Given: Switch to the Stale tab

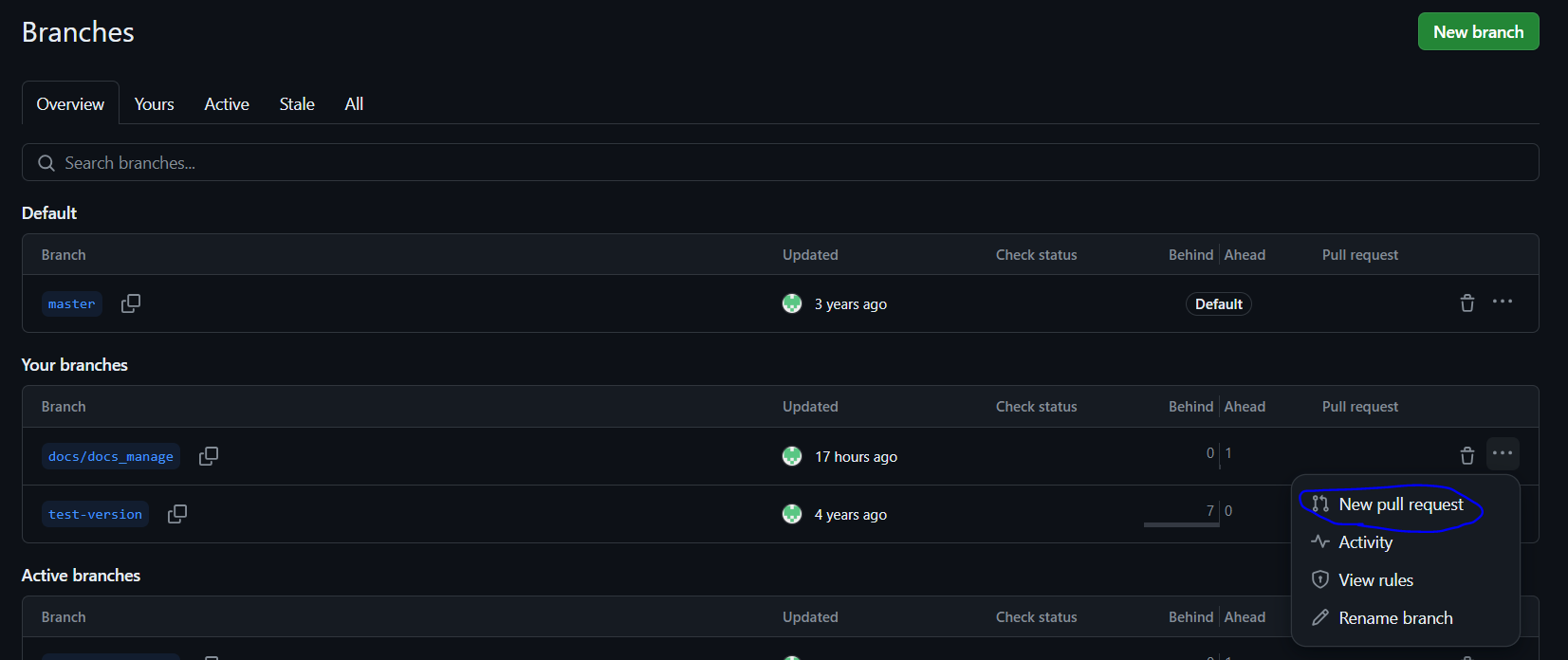Looking at the screenshot, I should coord(297,104).
